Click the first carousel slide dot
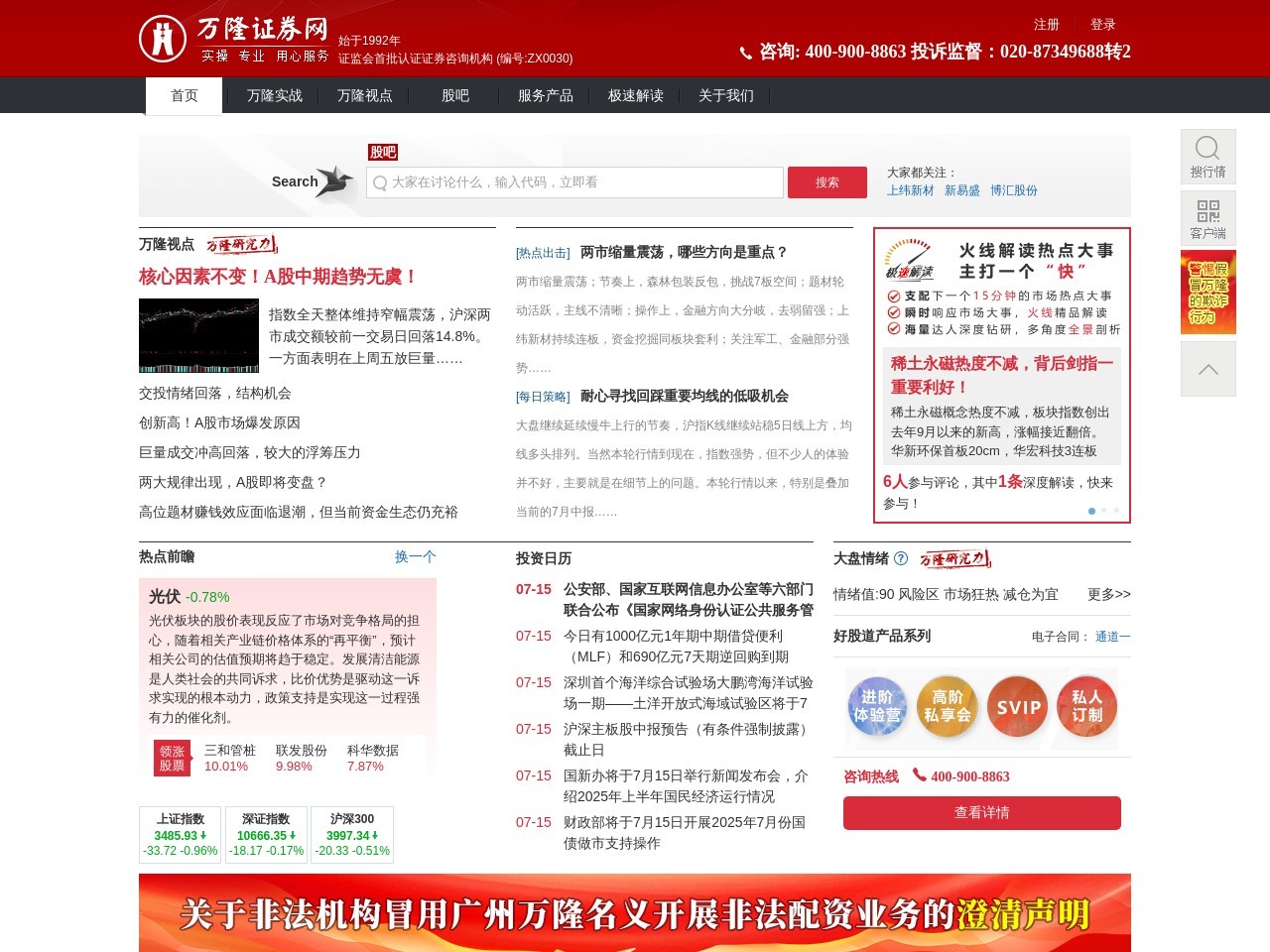1270x952 pixels. pos(1091,511)
